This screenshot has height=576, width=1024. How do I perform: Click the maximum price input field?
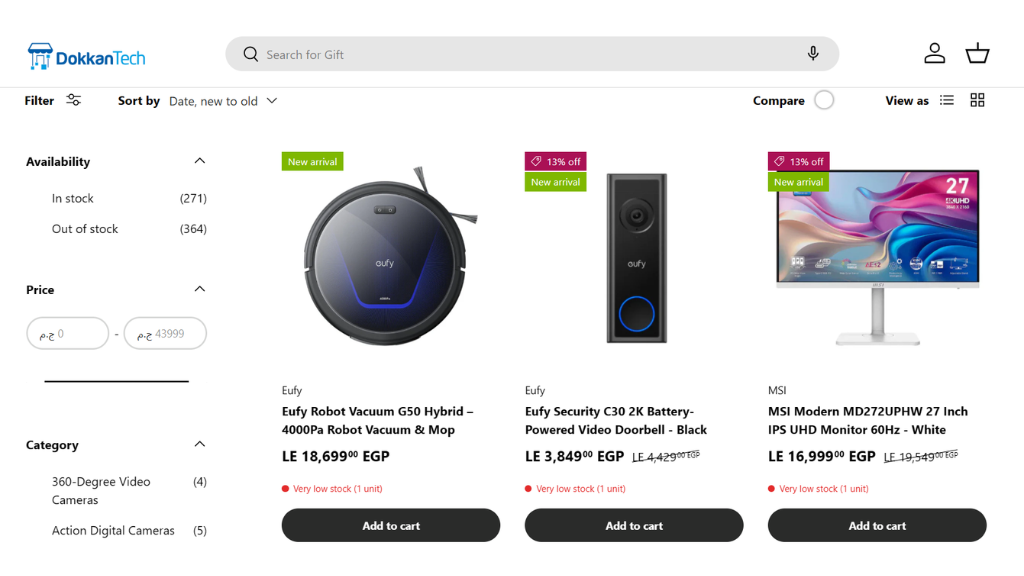click(165, 334)
